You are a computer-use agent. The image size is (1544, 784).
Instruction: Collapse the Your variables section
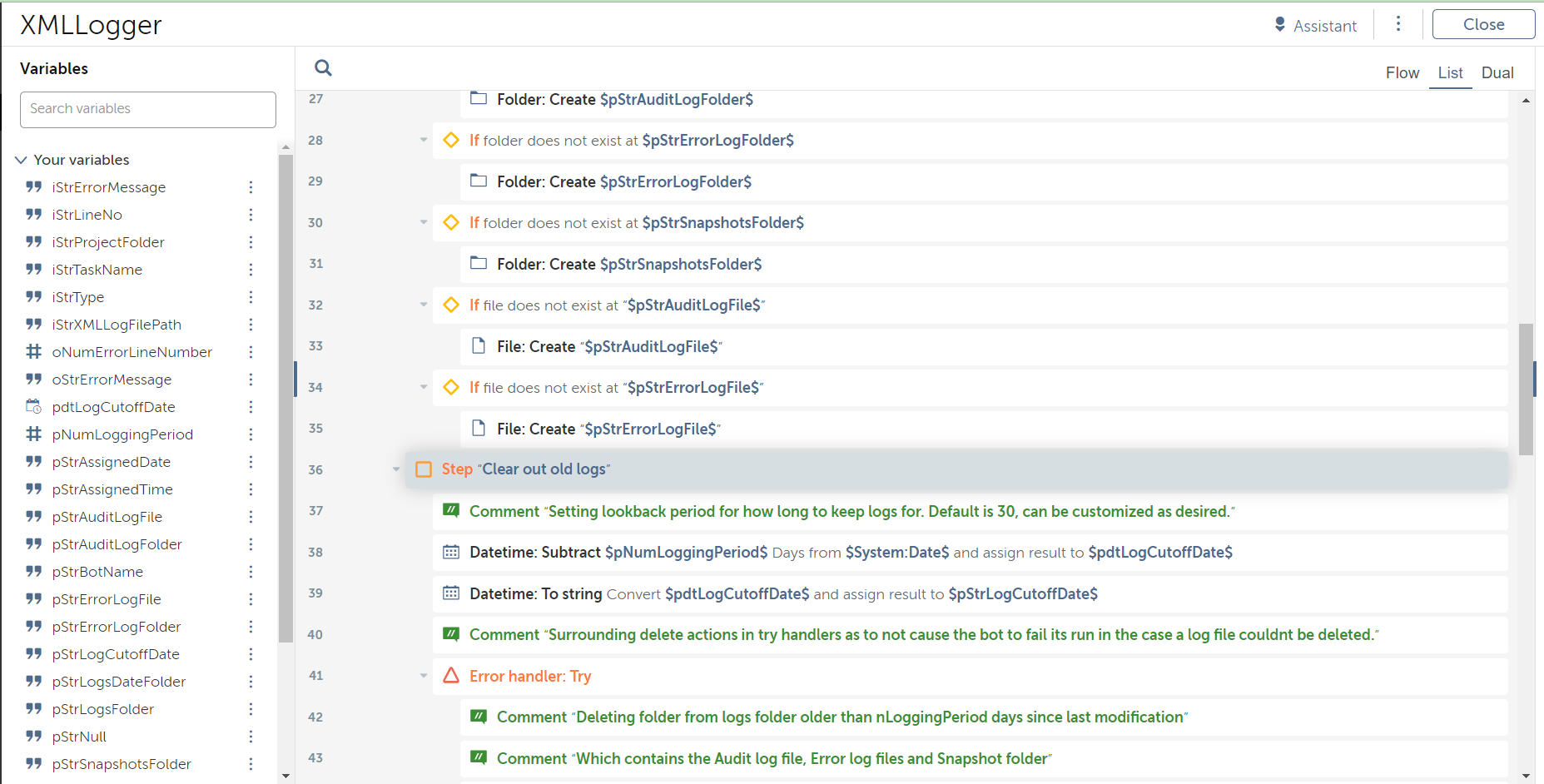click(22, 160)
